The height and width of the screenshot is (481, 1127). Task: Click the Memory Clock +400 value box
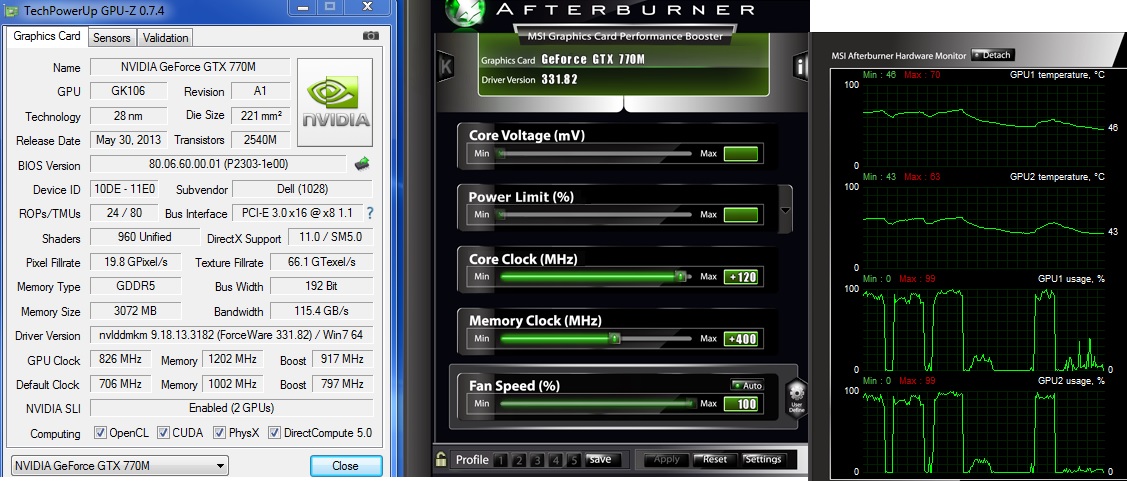tap(741, 339)
